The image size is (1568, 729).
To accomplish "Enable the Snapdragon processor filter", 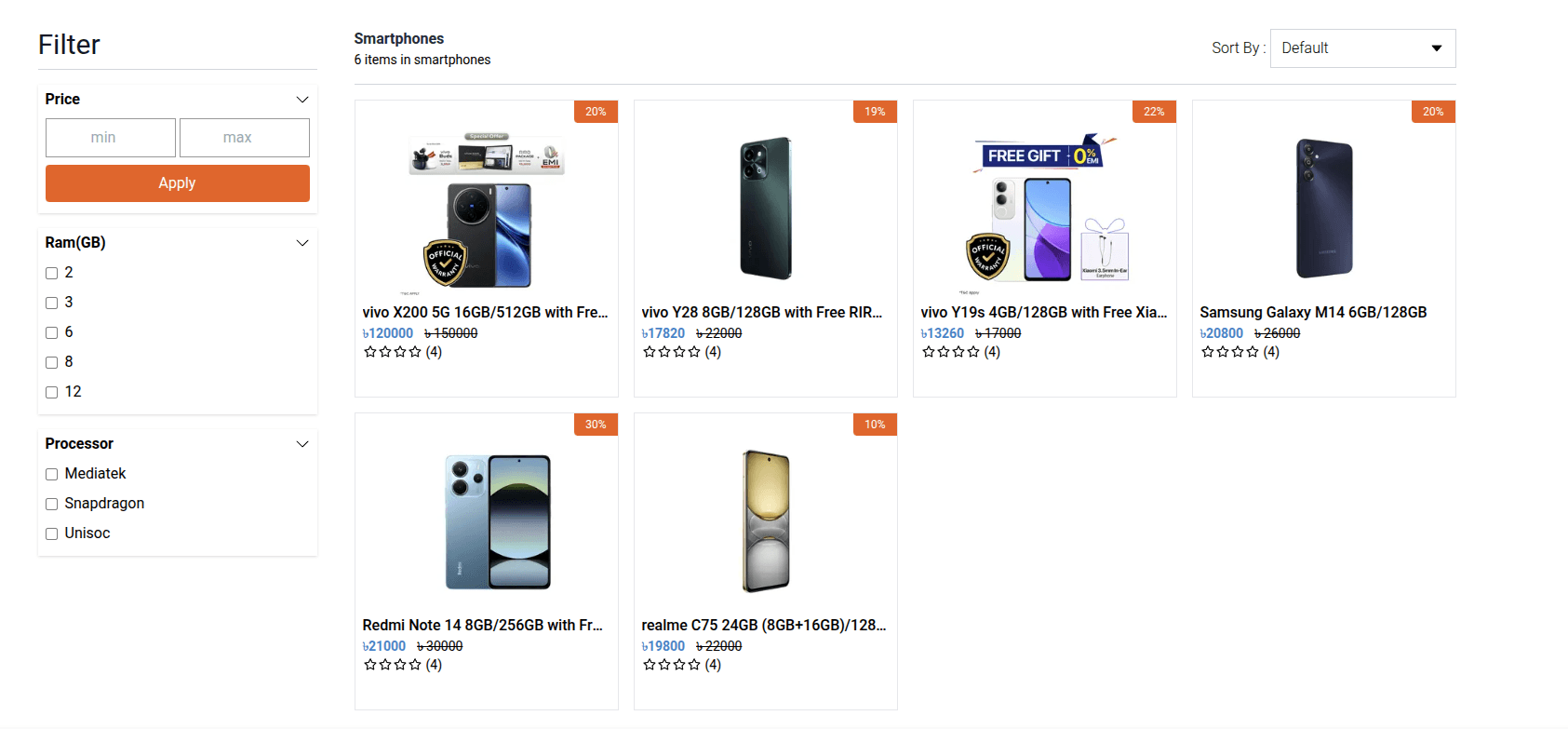I will point(51,504).
